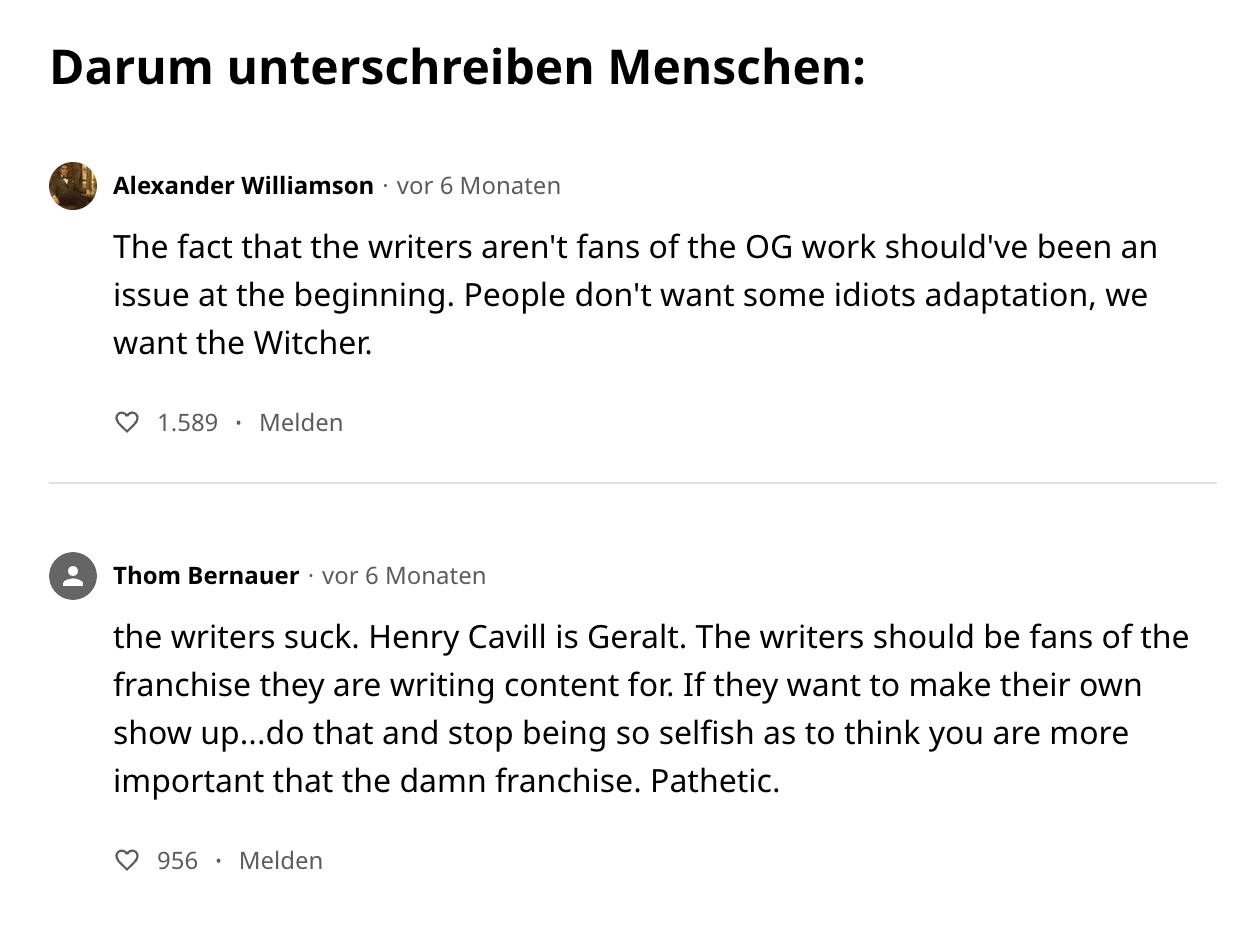
Task: Click the comment line starting "The fact that"
Action: (635, 247)
